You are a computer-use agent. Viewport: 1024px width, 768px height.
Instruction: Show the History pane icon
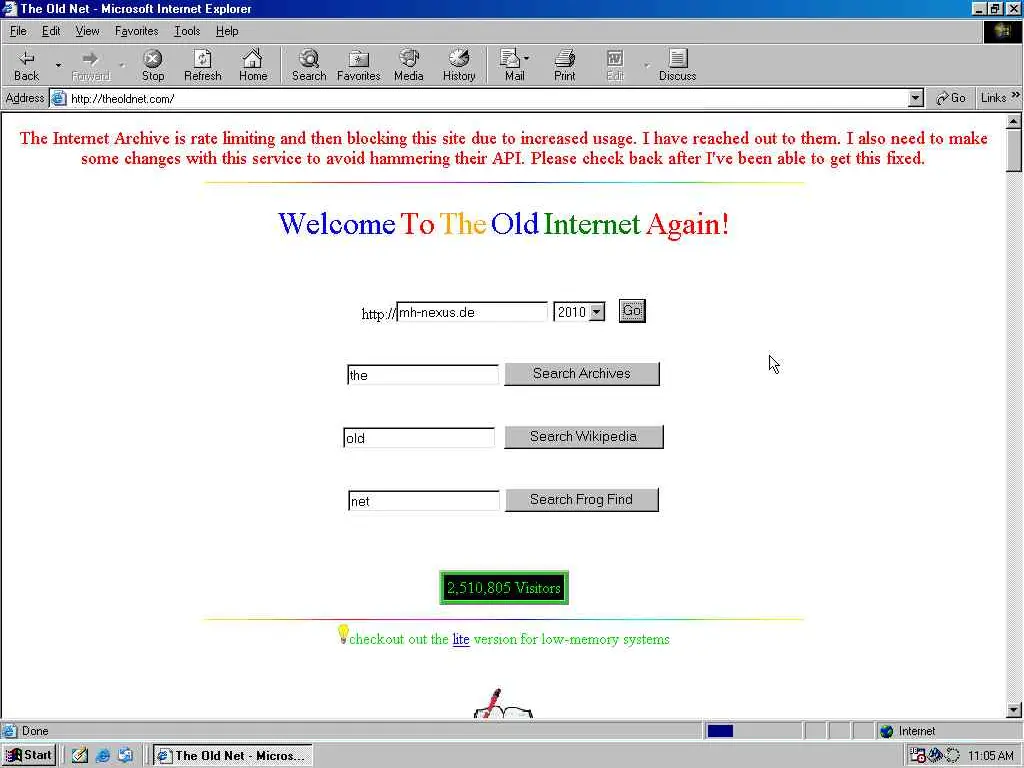(x=459, y=65)
